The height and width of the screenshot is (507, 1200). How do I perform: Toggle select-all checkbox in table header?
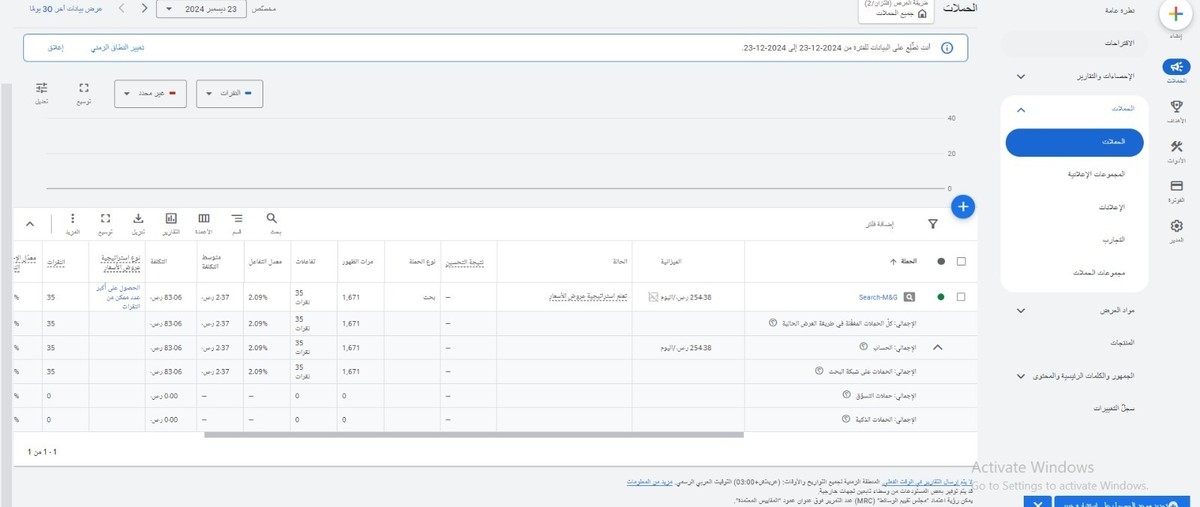[x=962, y=261]
